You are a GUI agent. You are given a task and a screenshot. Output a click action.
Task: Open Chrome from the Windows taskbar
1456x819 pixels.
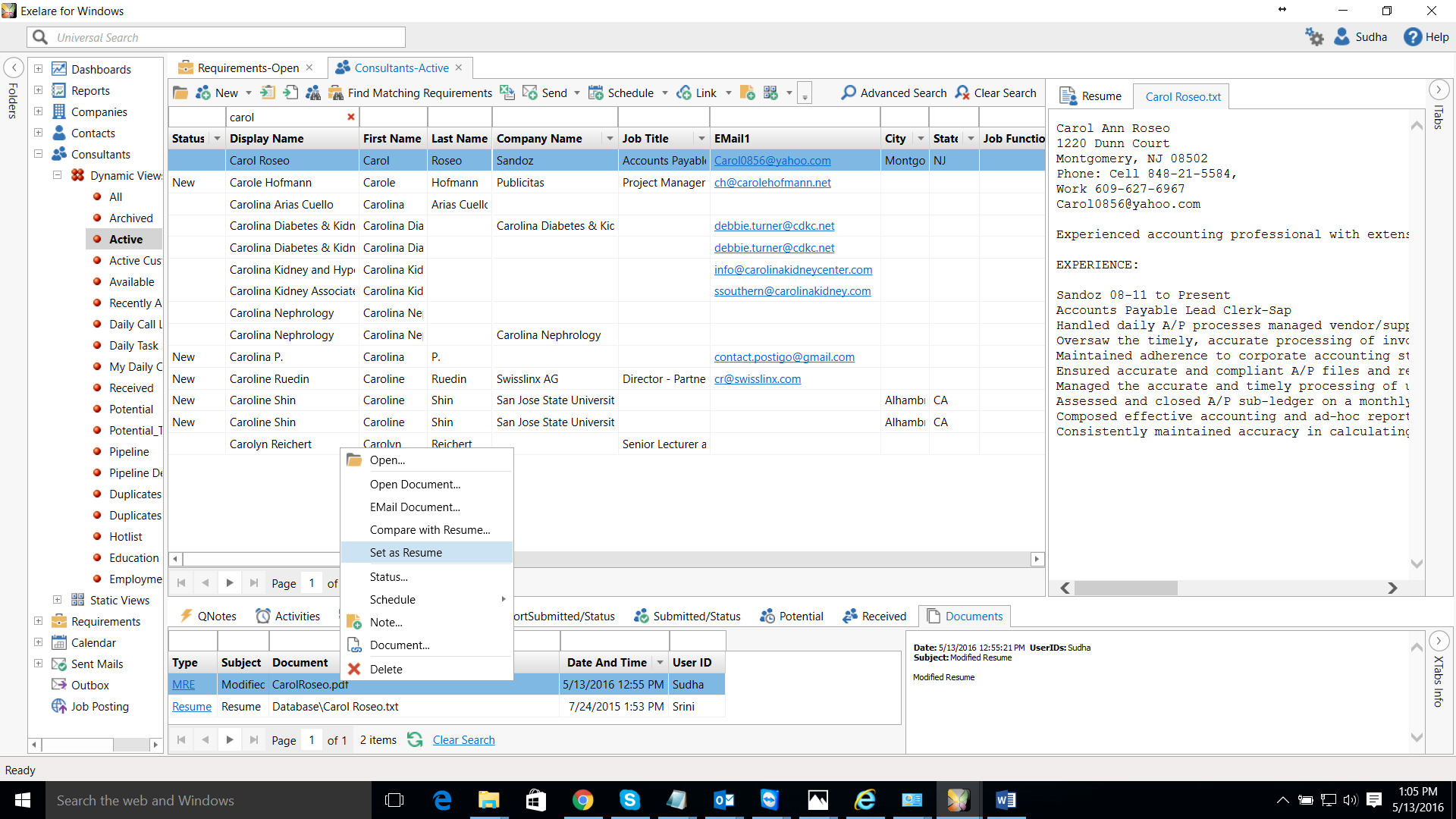(582, 800)
